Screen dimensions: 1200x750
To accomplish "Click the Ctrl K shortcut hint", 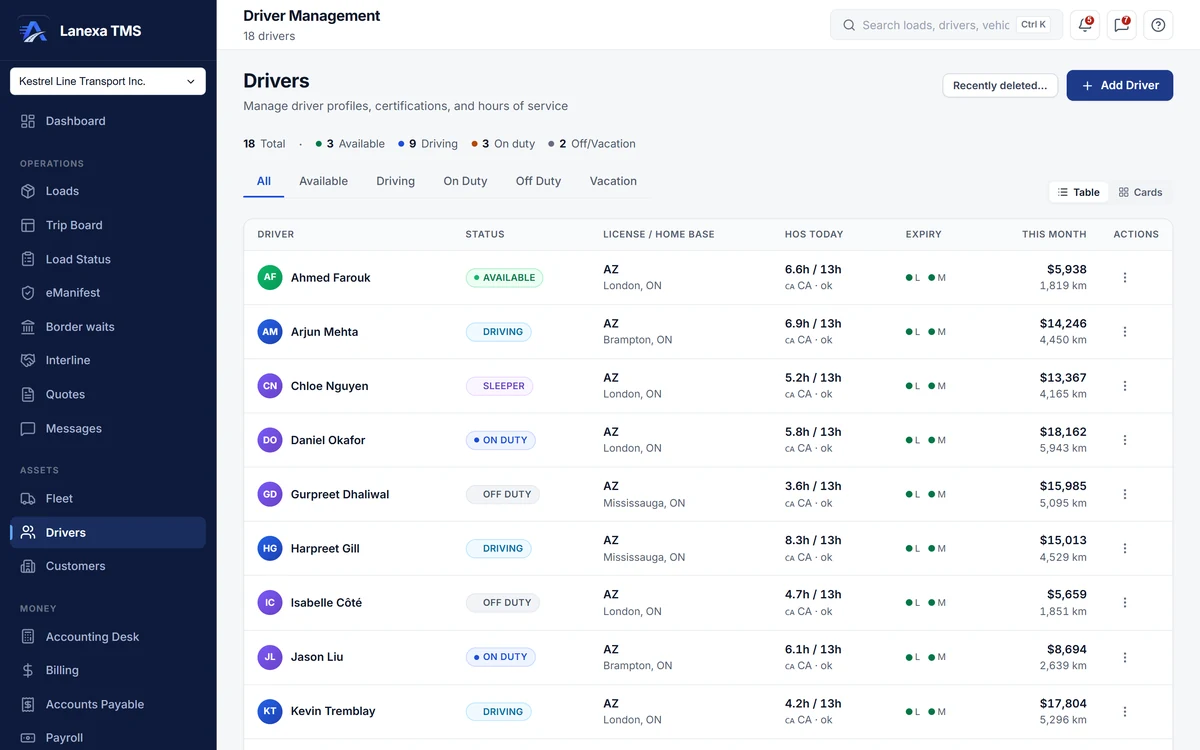I will [1034, 25].
